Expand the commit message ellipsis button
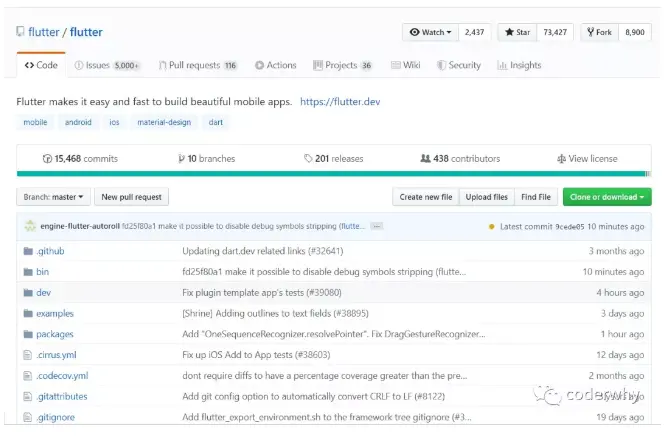Viewport: 667px width, 445px height. click(376, 226)
